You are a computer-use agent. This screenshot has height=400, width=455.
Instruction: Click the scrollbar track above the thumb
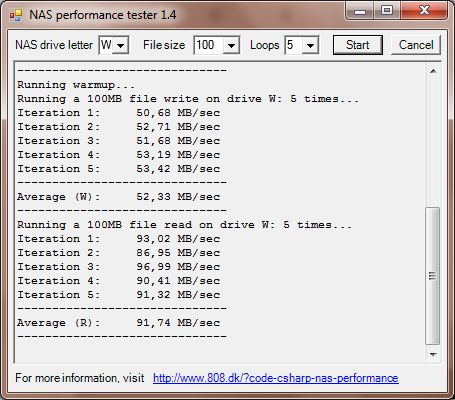point(433,143)
